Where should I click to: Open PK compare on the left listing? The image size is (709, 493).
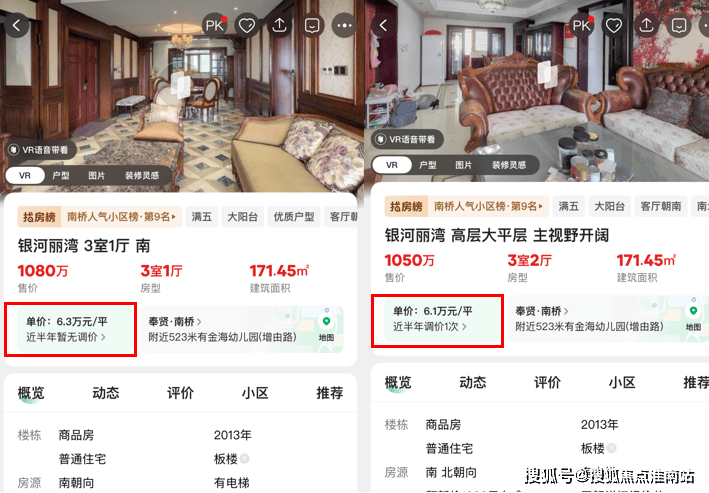click(215, 25)
